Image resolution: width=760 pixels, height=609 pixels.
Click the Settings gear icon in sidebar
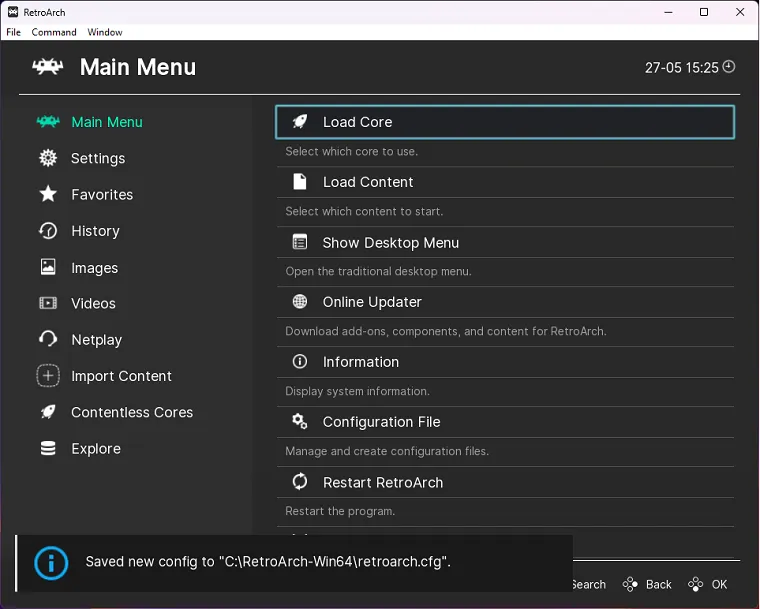point(48,158)
